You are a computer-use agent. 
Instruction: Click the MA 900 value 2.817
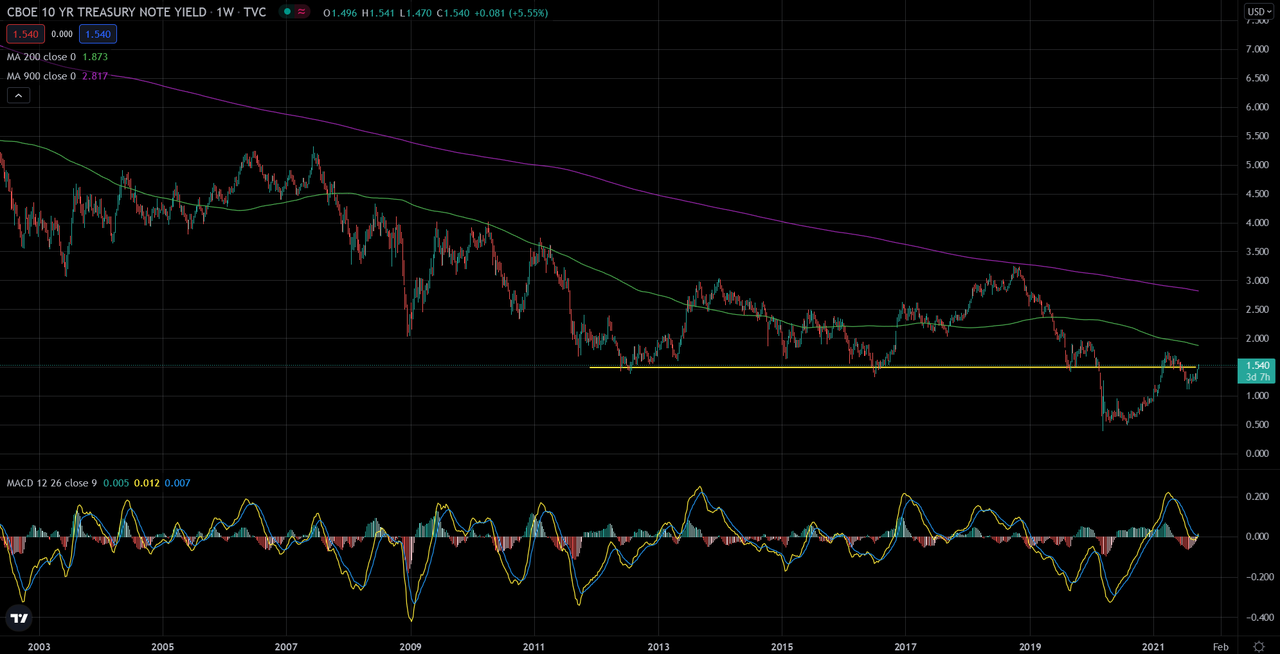click(x=95, y=76)
